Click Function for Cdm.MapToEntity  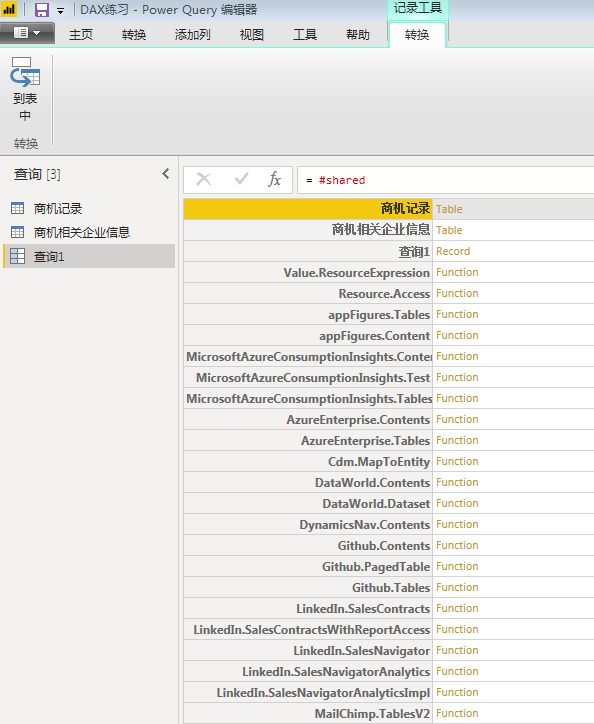[457, 461]
